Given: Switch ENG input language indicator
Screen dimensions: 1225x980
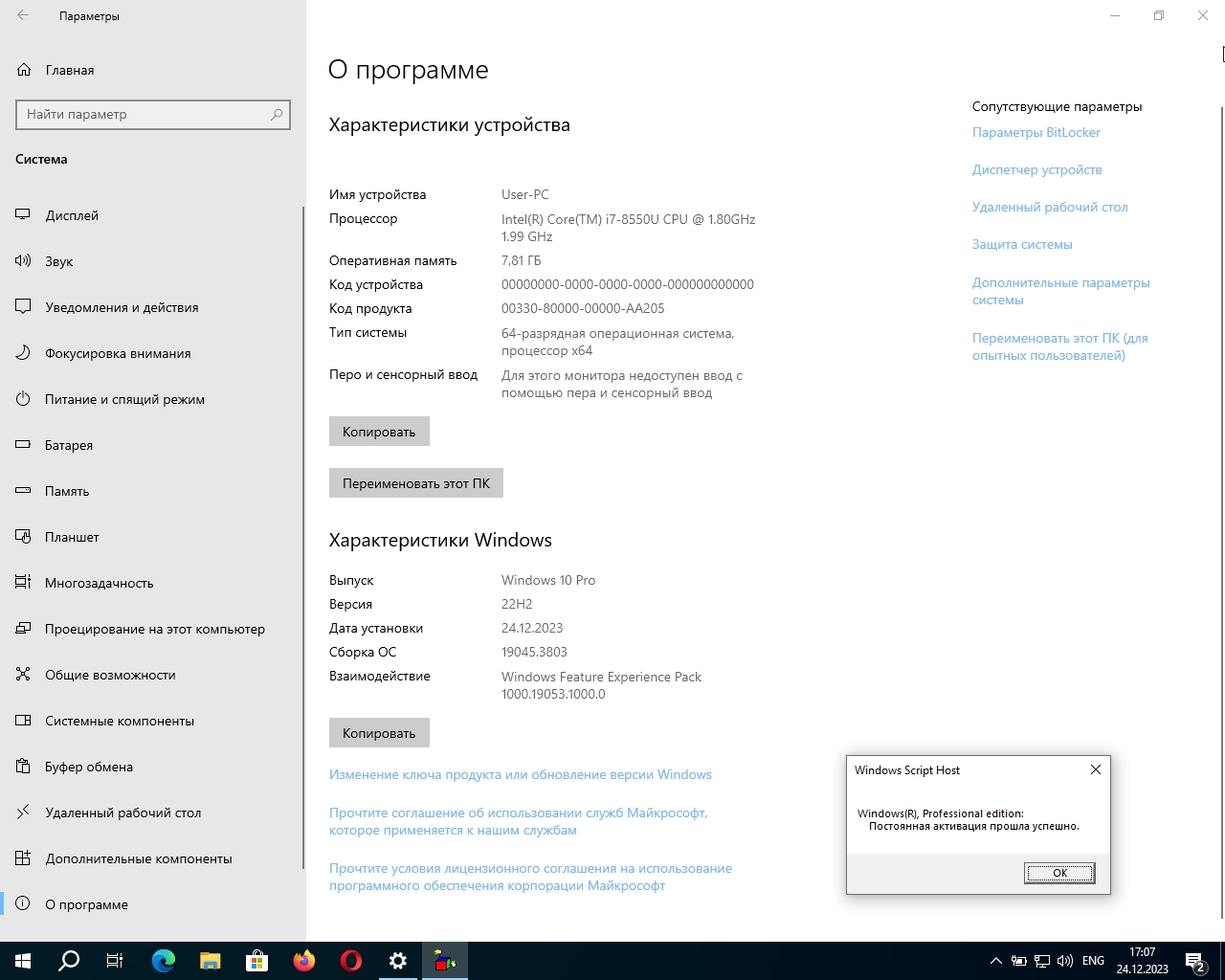Looking at the screenshot, I should pos(1093,961).
